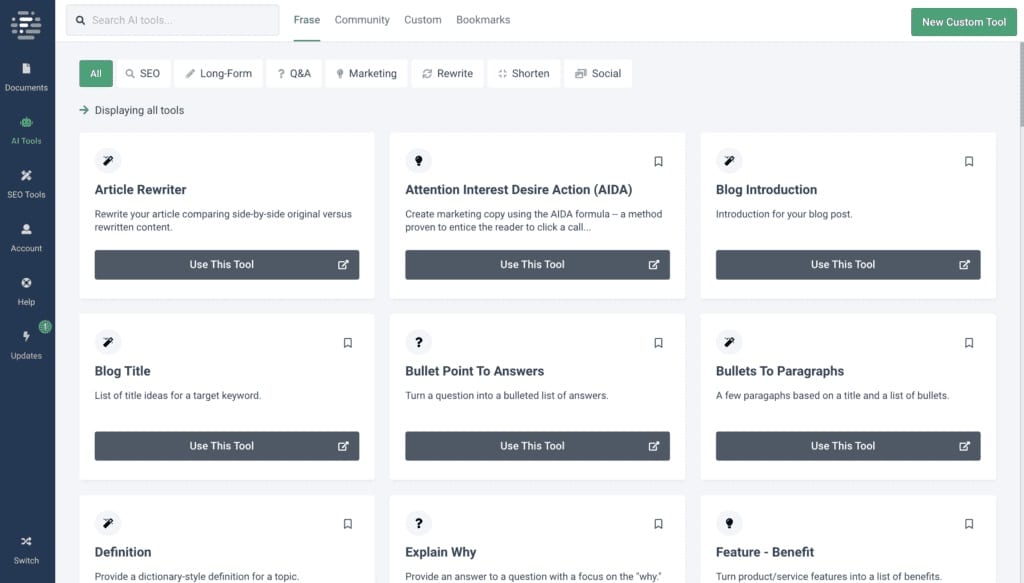Bookmark the Blog Introduction tool
The image size is (1024, 583).
pyautogui.click(x=969, y=161)
